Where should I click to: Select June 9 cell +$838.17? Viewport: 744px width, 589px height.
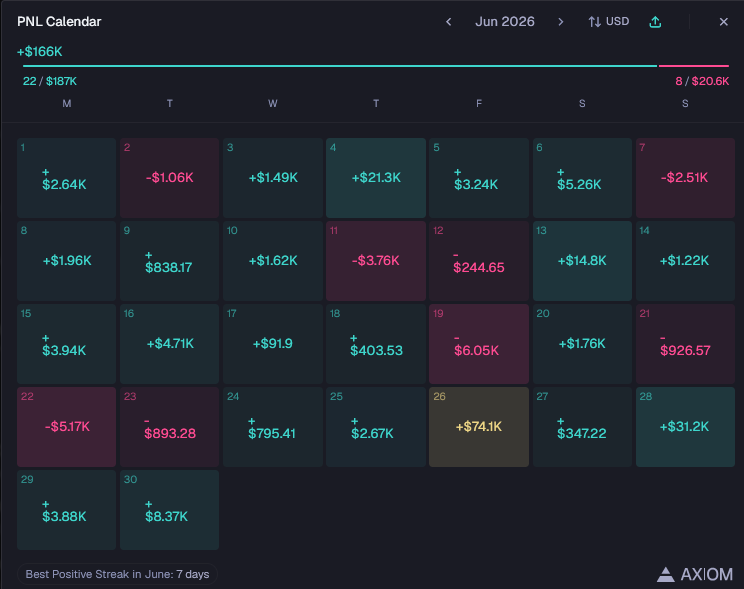click(x=169, y=261)
